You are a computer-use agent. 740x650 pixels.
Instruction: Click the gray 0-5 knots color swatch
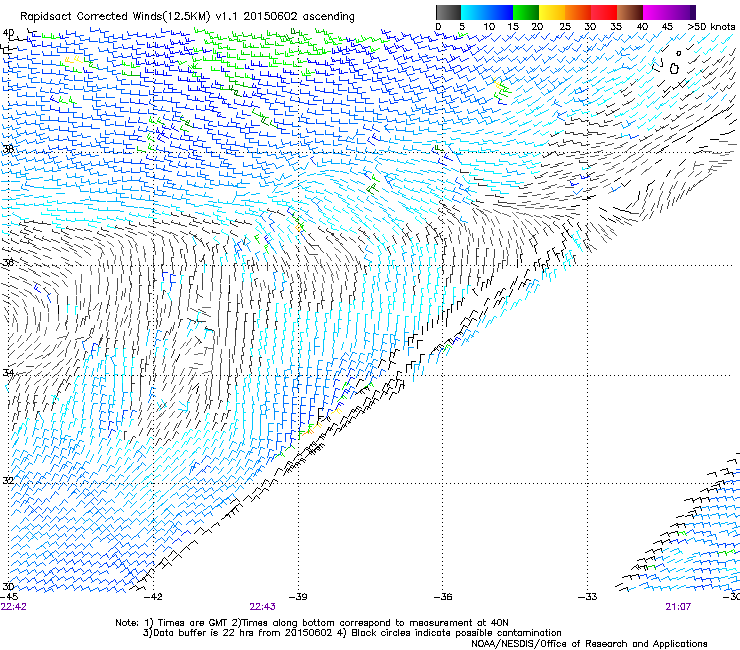448,12
